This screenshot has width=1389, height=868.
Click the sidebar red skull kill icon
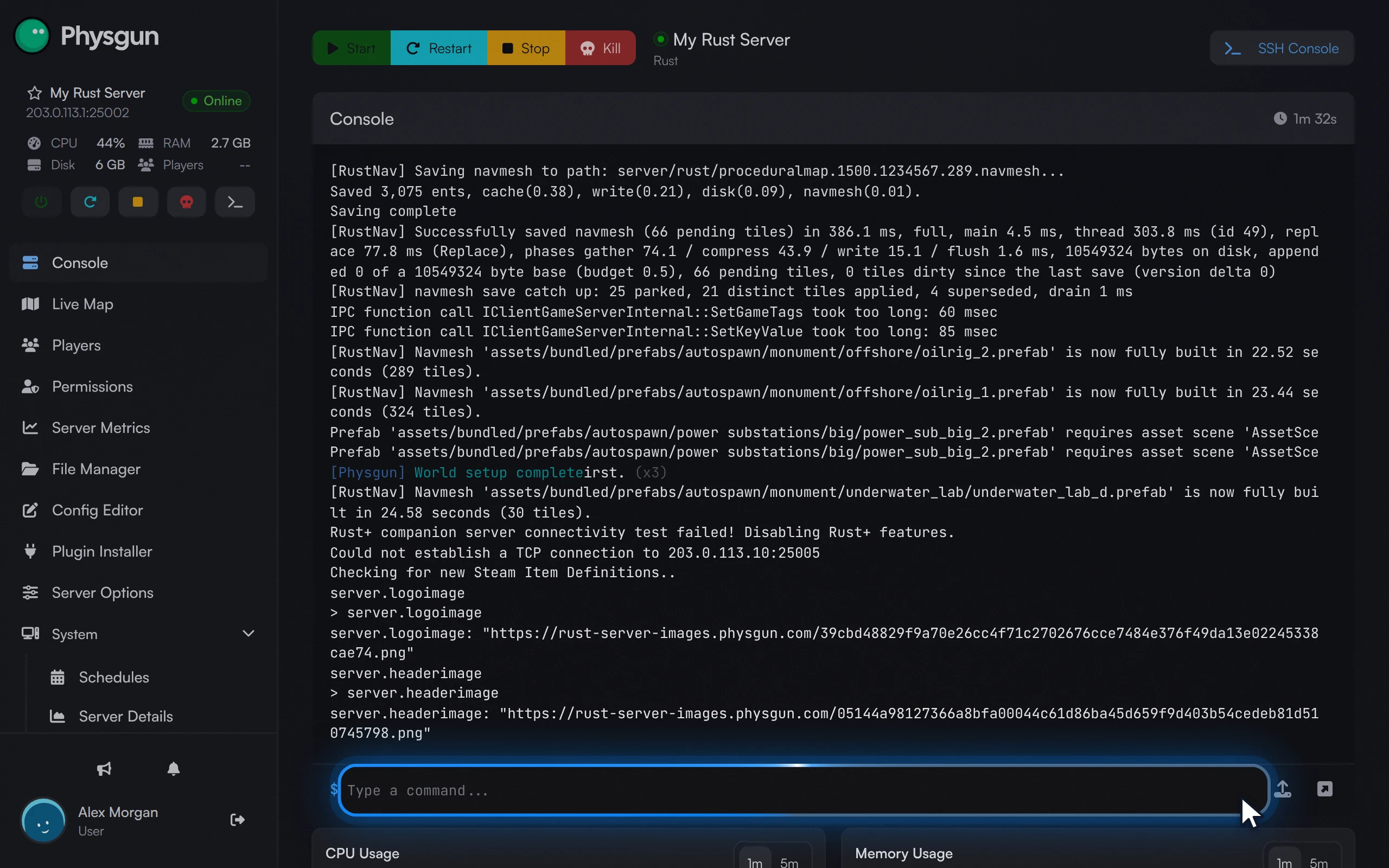(187, 202)
